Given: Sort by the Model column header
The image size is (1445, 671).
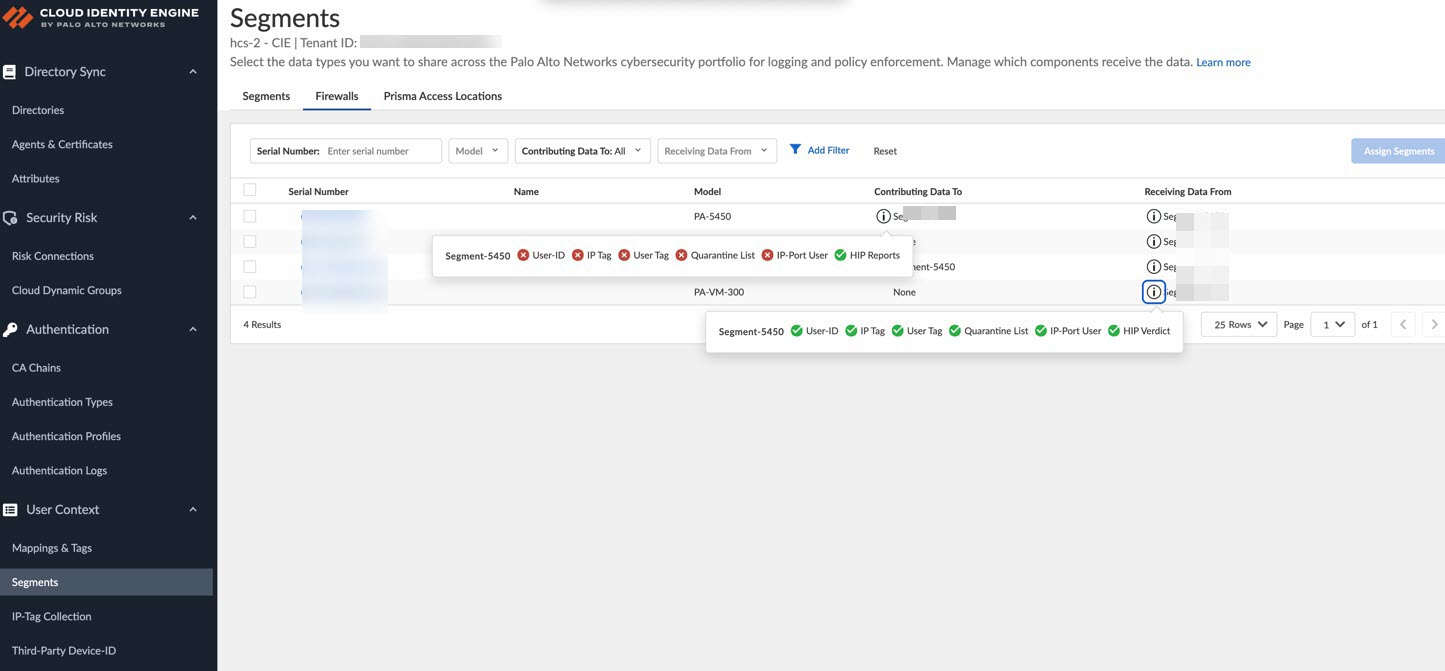Looking at the screenshot, I should pos(707,191).
